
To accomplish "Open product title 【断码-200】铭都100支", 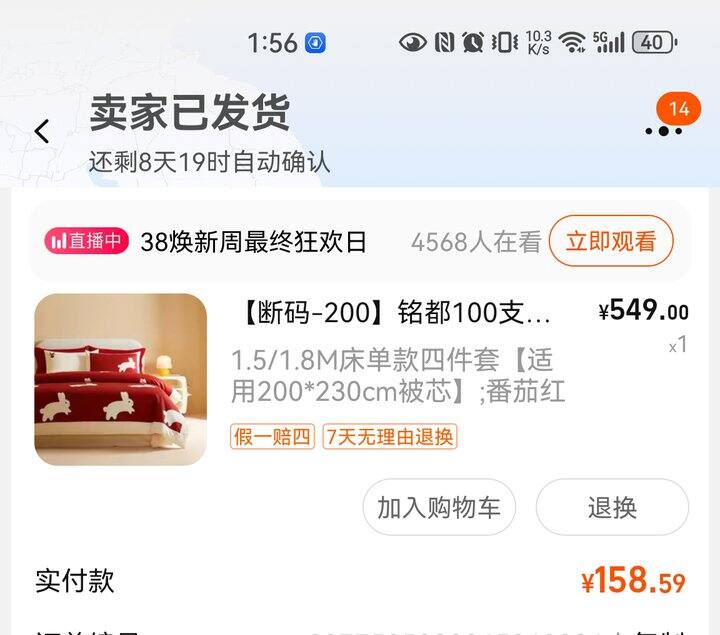I will pos(395,313).
